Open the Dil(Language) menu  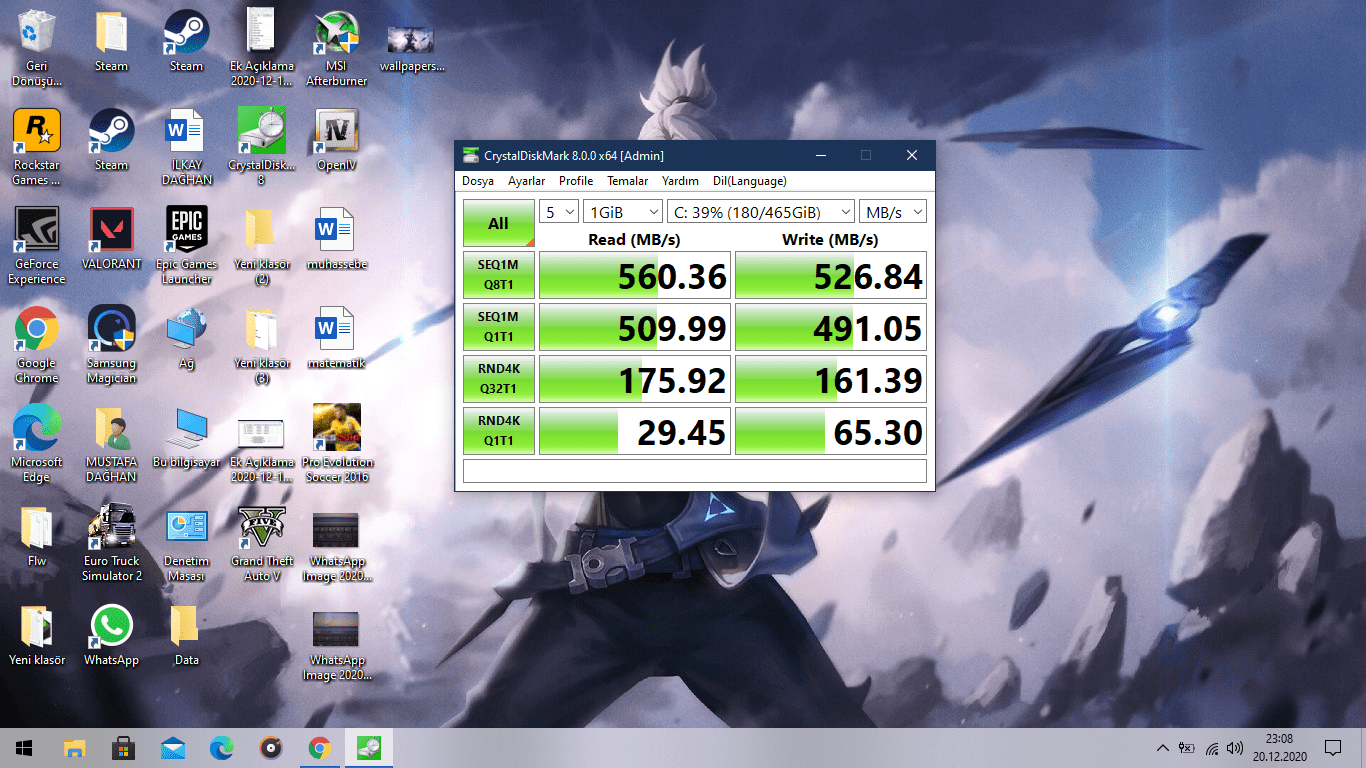pyautogui.click(x=750, y=181)
